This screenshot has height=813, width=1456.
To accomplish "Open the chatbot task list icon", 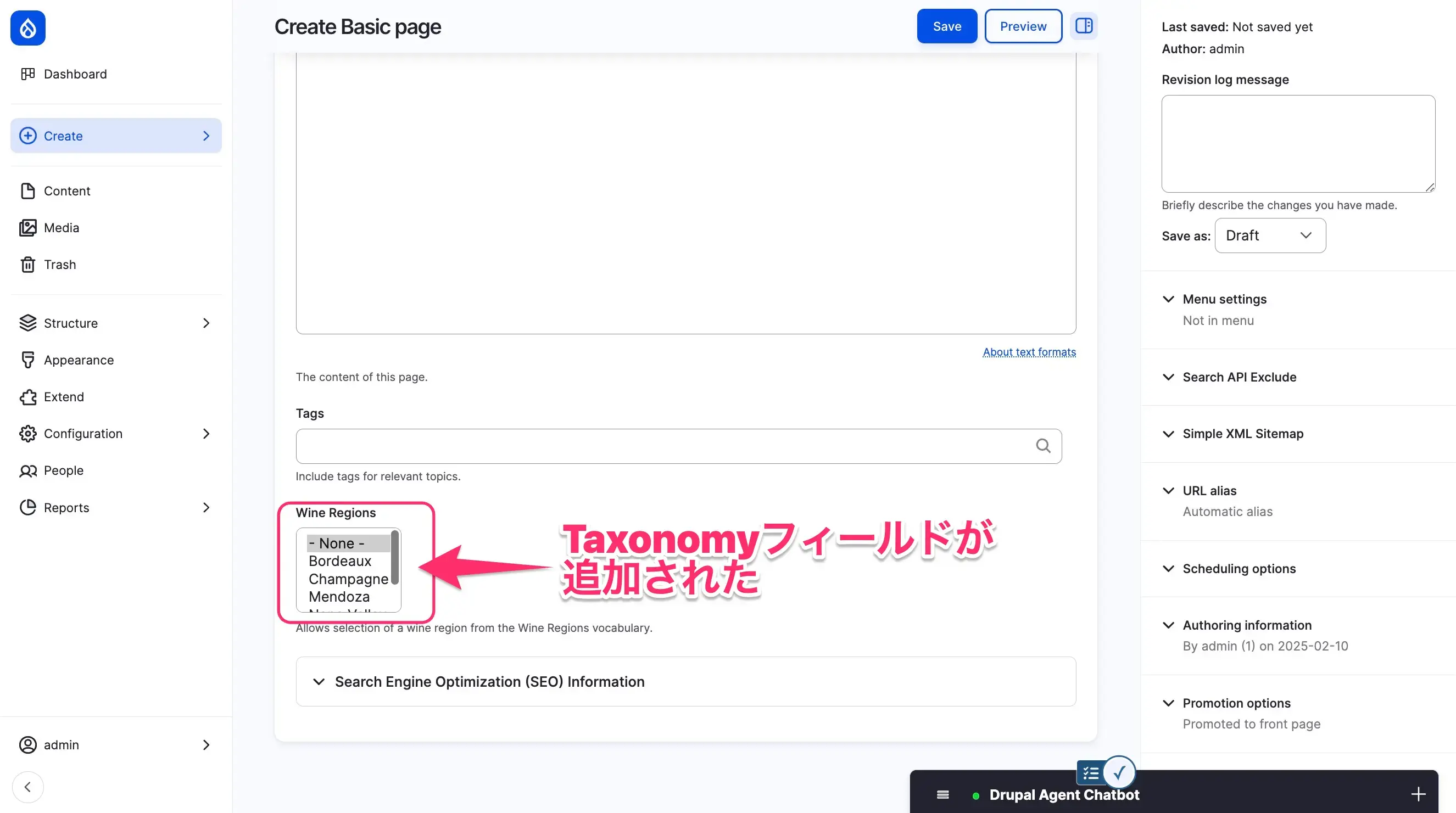I will click(1090, 772).
